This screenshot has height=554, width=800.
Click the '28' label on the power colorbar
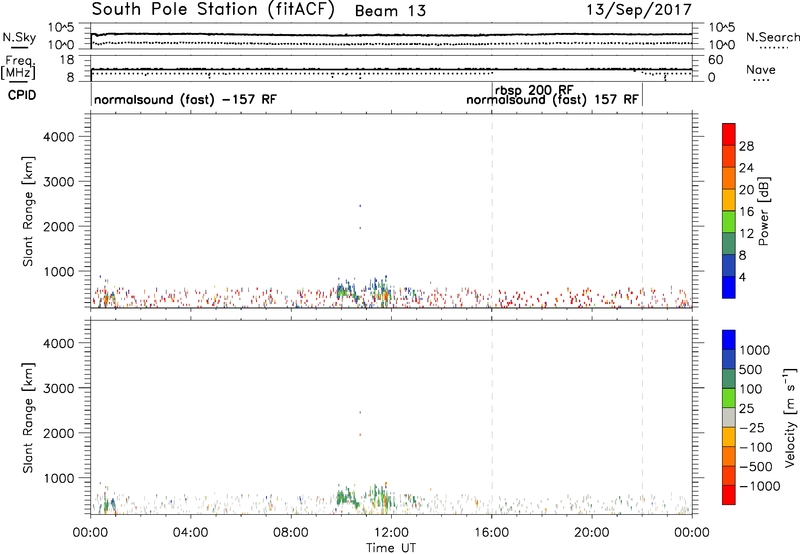pyautogui.click(x=746, y=146)
